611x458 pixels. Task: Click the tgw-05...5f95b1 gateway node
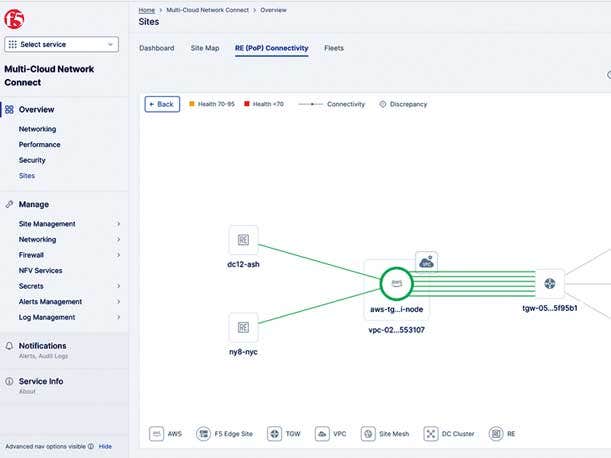(549, 284)
